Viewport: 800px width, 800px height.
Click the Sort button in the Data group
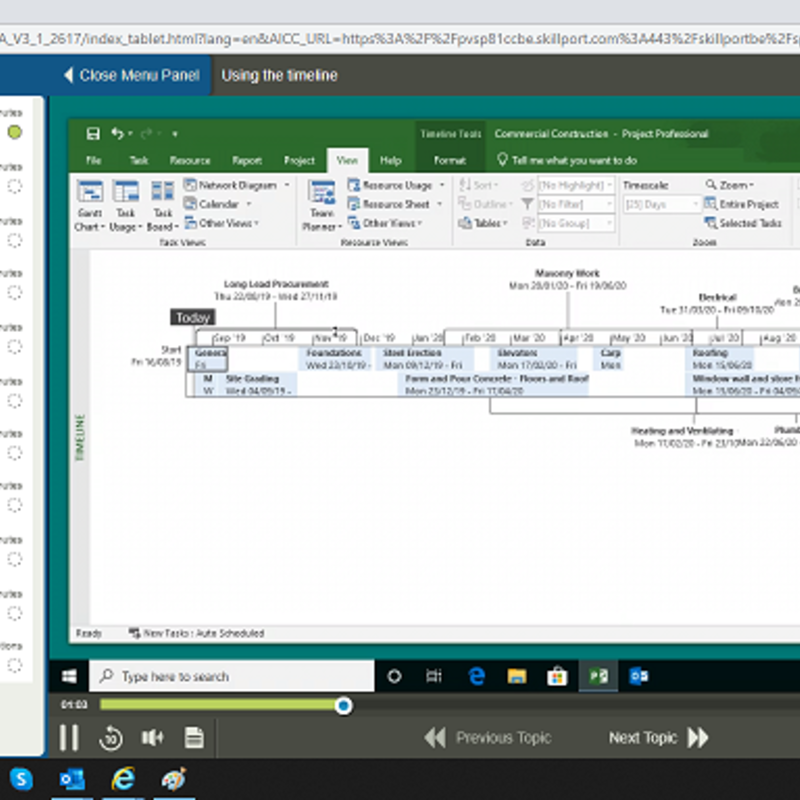pos(479,185)
